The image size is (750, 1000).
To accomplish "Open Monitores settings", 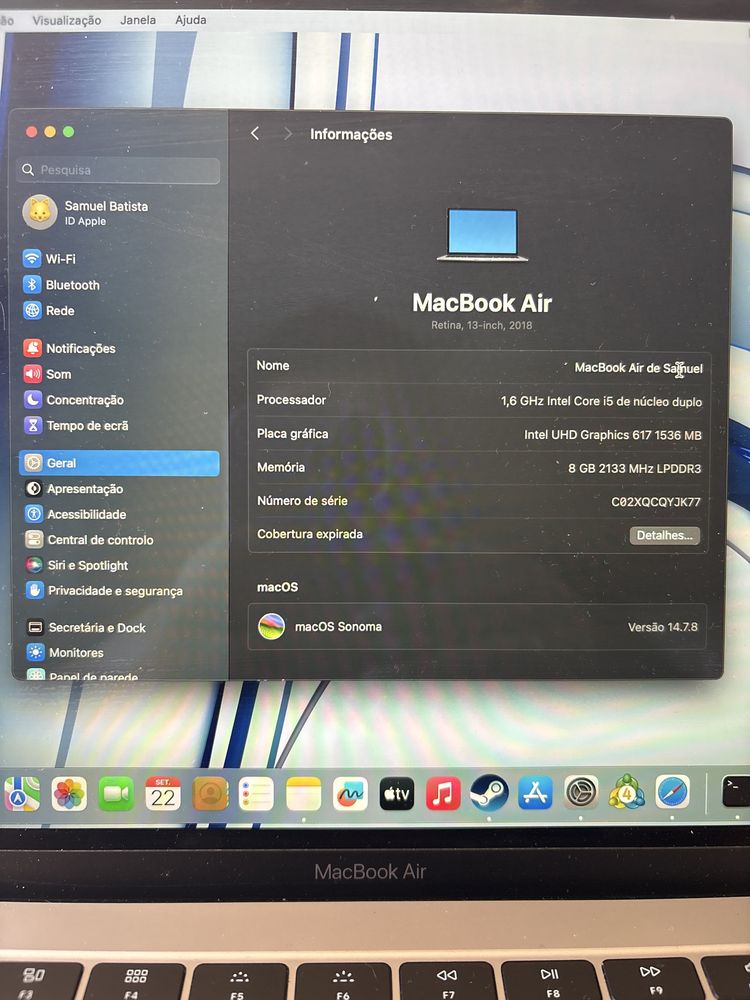I will coord(65,652).
